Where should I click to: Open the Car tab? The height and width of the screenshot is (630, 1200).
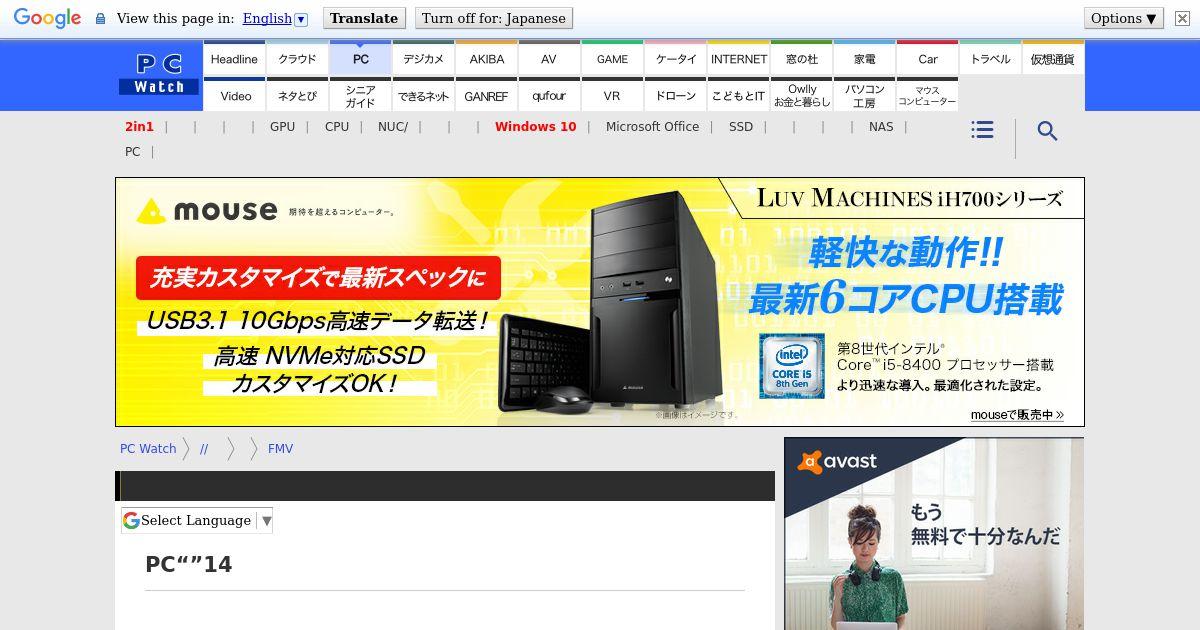pos(927,58)
